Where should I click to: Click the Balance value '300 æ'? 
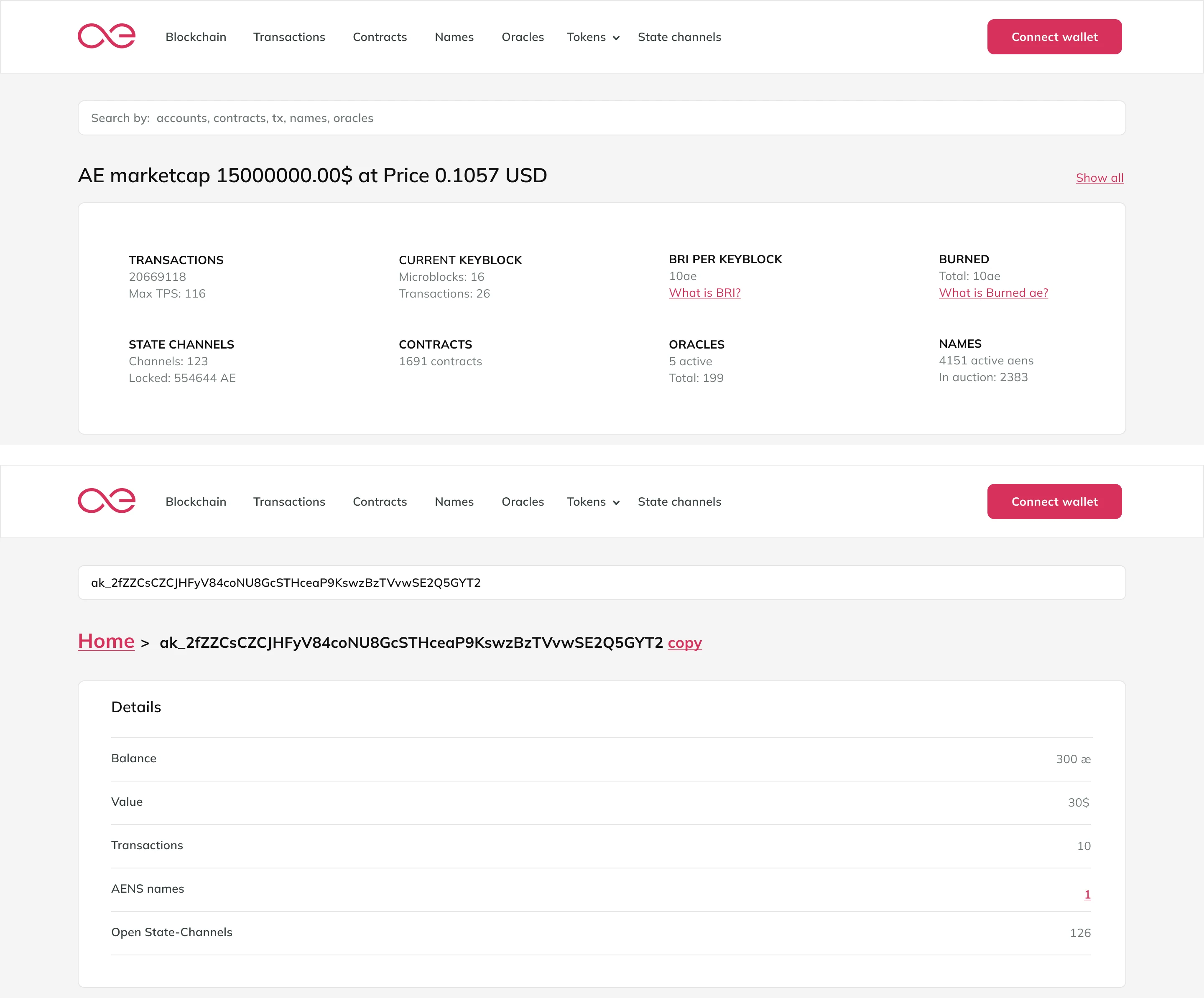pos(1073,759)
